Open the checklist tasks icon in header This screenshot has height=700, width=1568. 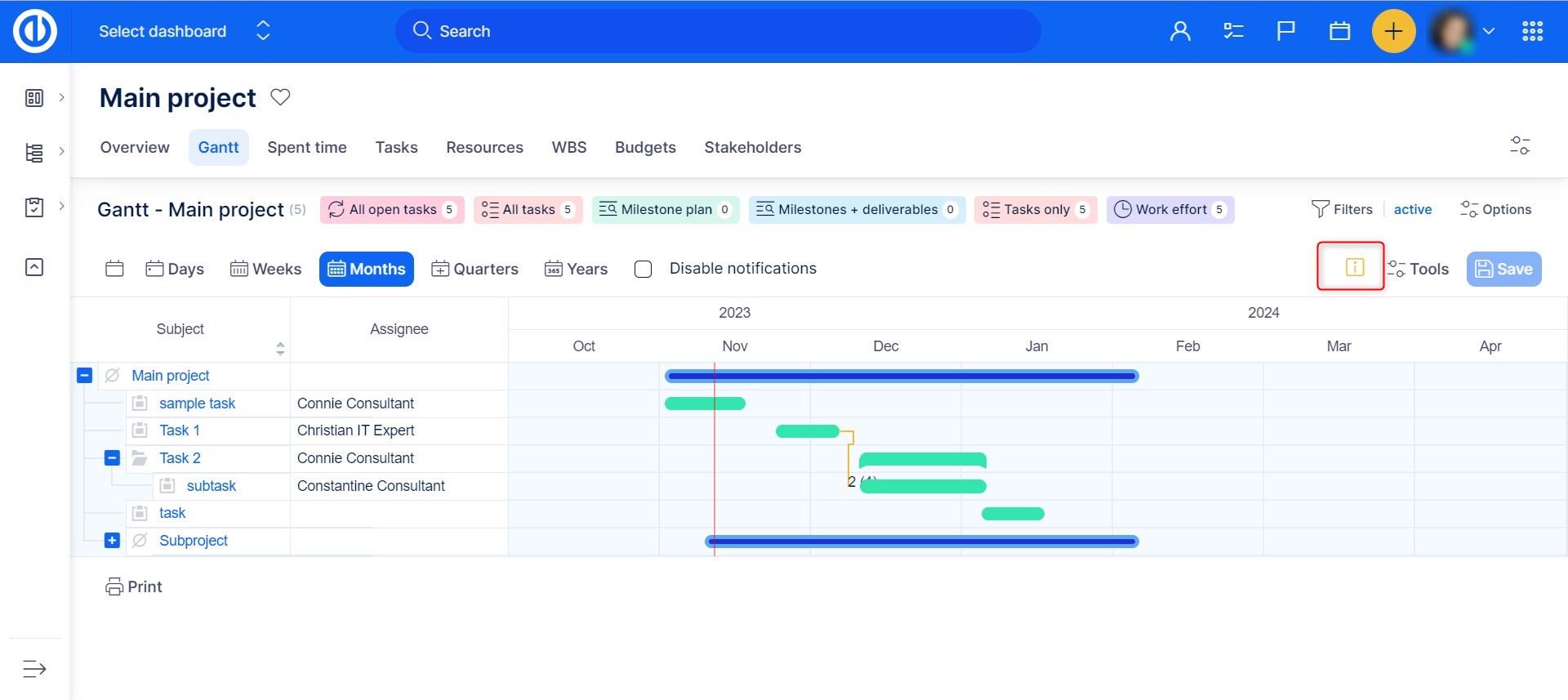click(1232, 31)
